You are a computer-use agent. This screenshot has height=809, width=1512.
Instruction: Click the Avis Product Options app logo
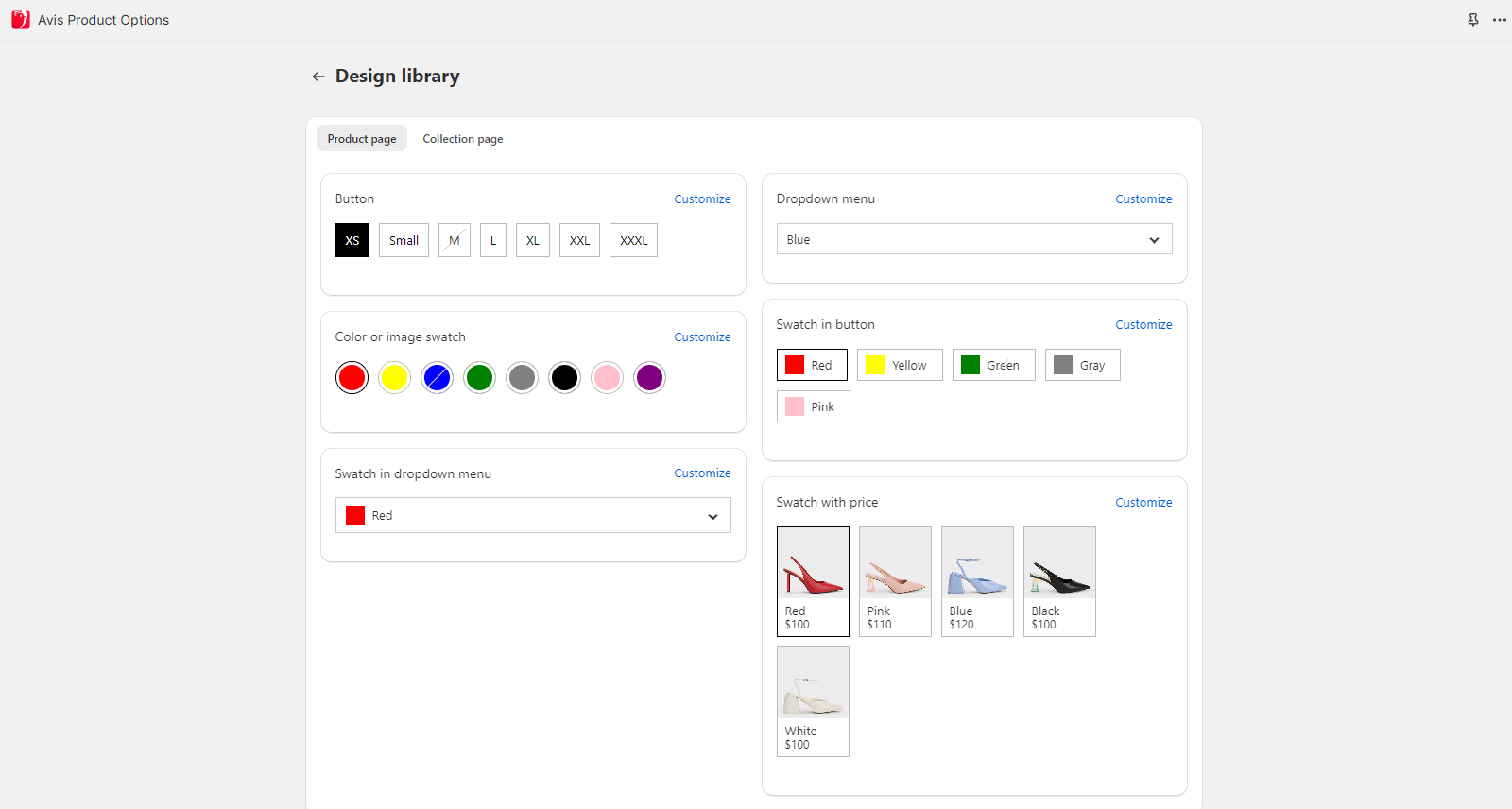[x=21, y=20]
